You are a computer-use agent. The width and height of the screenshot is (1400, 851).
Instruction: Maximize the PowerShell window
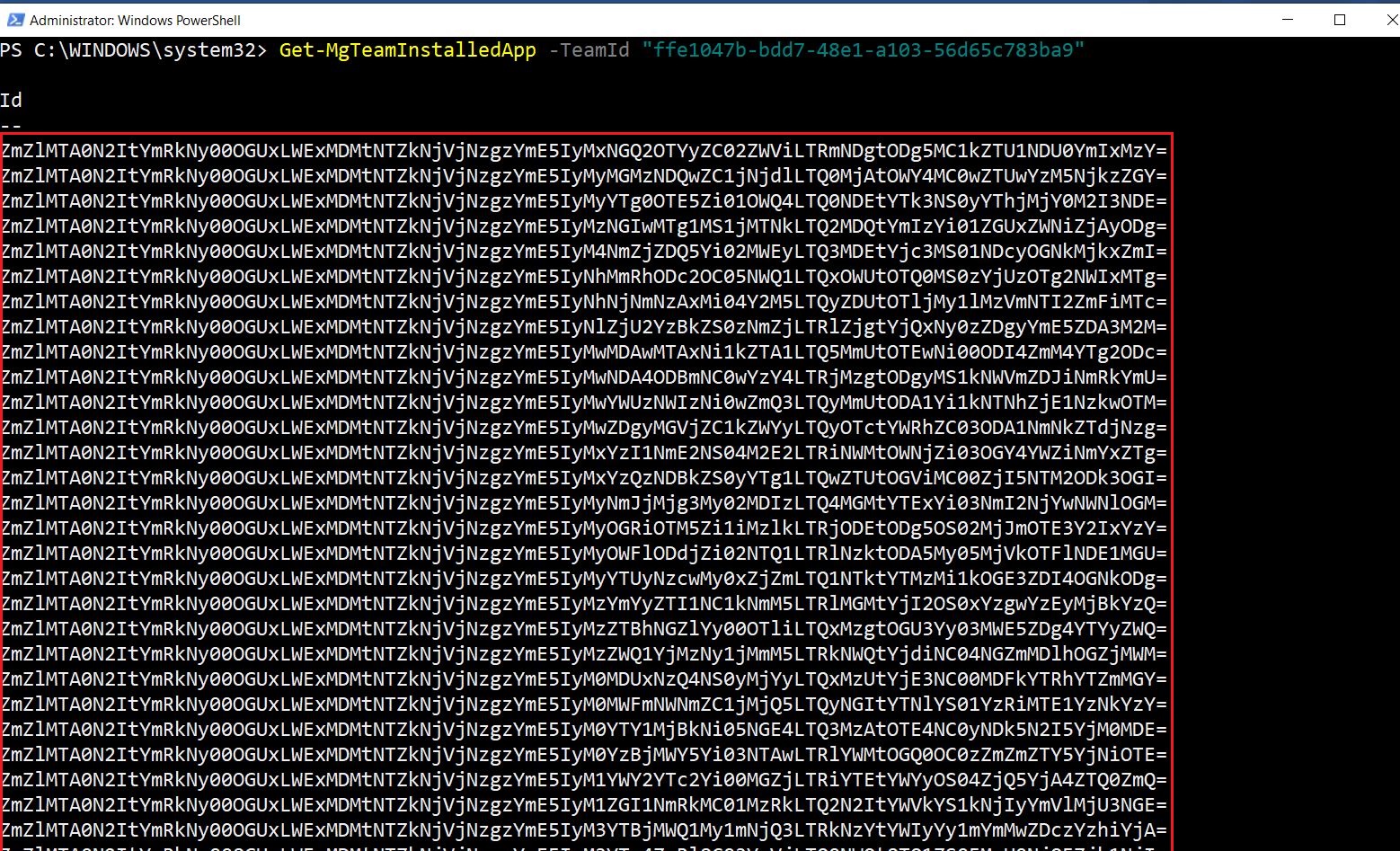click(x=1339, y=20)
